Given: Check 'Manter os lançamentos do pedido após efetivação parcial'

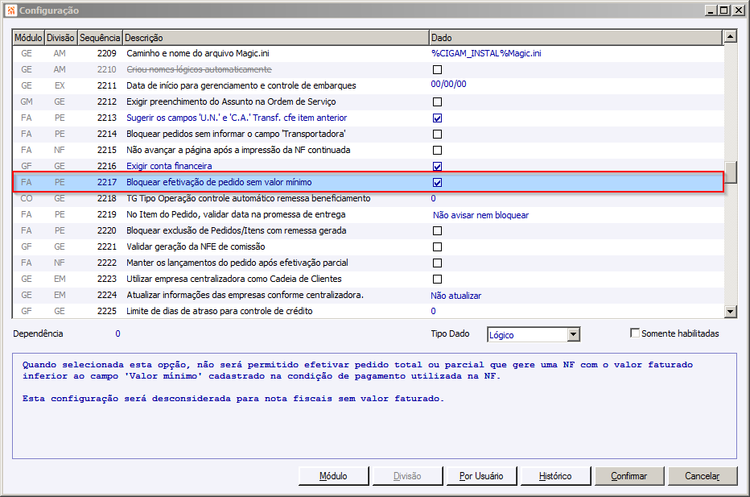Looking at the screenshot, I should pyautogui.click(x=437, y=263).
